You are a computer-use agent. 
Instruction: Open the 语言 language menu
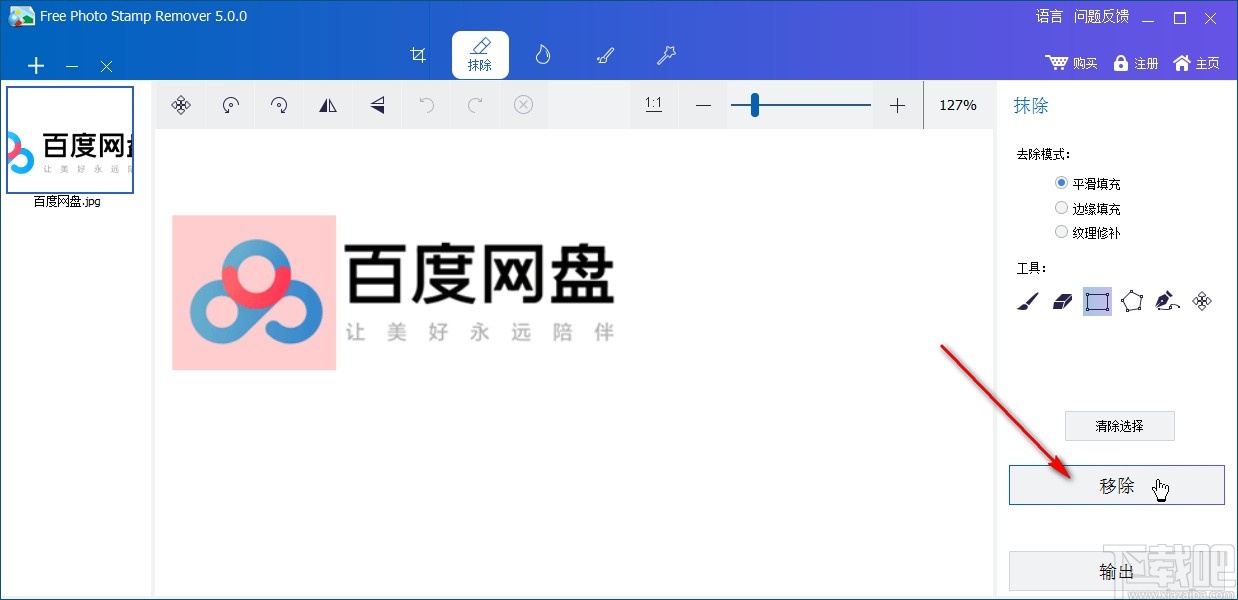(1048, 16)
